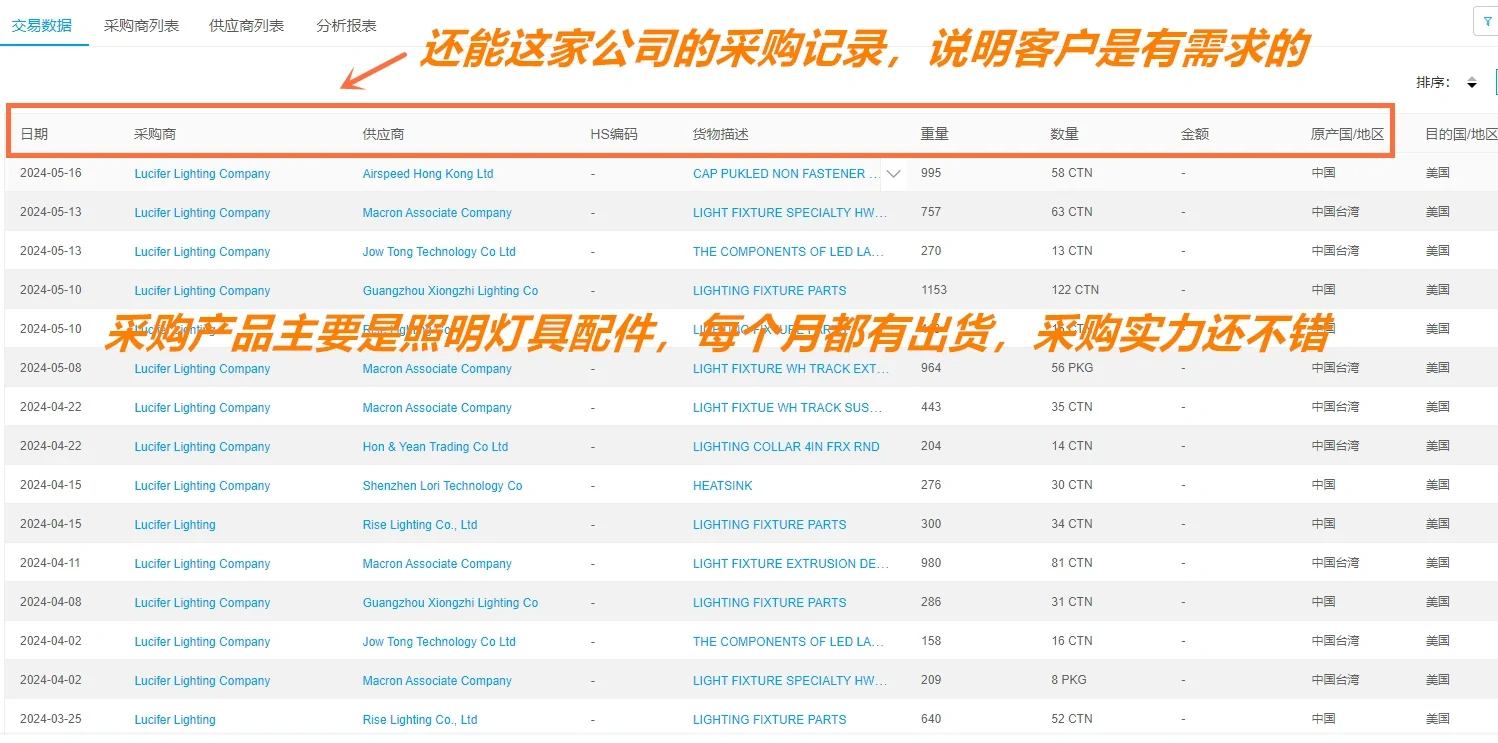Open THE COMPONENTS OF LED LA in 2024-05-13 row
Viewport: 1498px width, 743px height.
pyautogui.click(x=789, y=252)
